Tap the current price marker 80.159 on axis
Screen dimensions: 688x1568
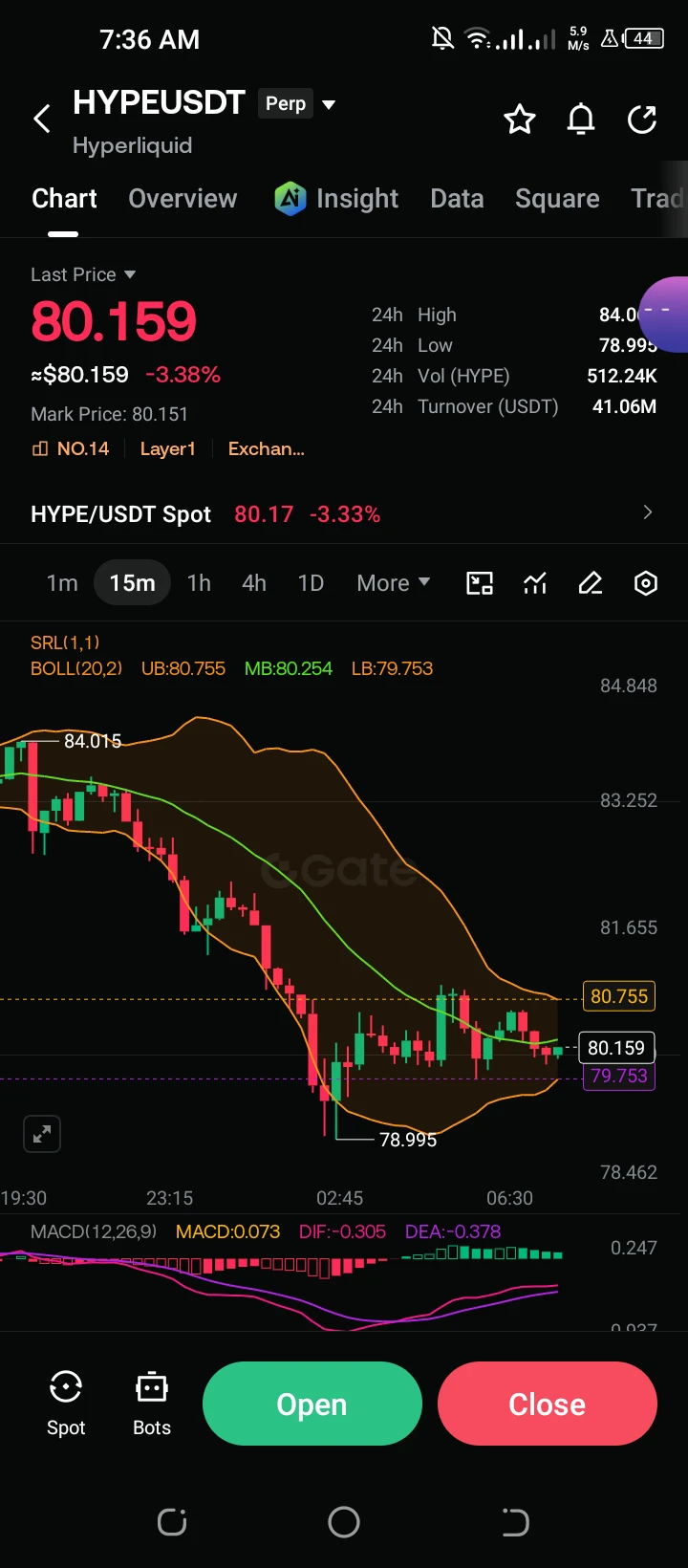pyautogui.click(x=616, y=1048)
